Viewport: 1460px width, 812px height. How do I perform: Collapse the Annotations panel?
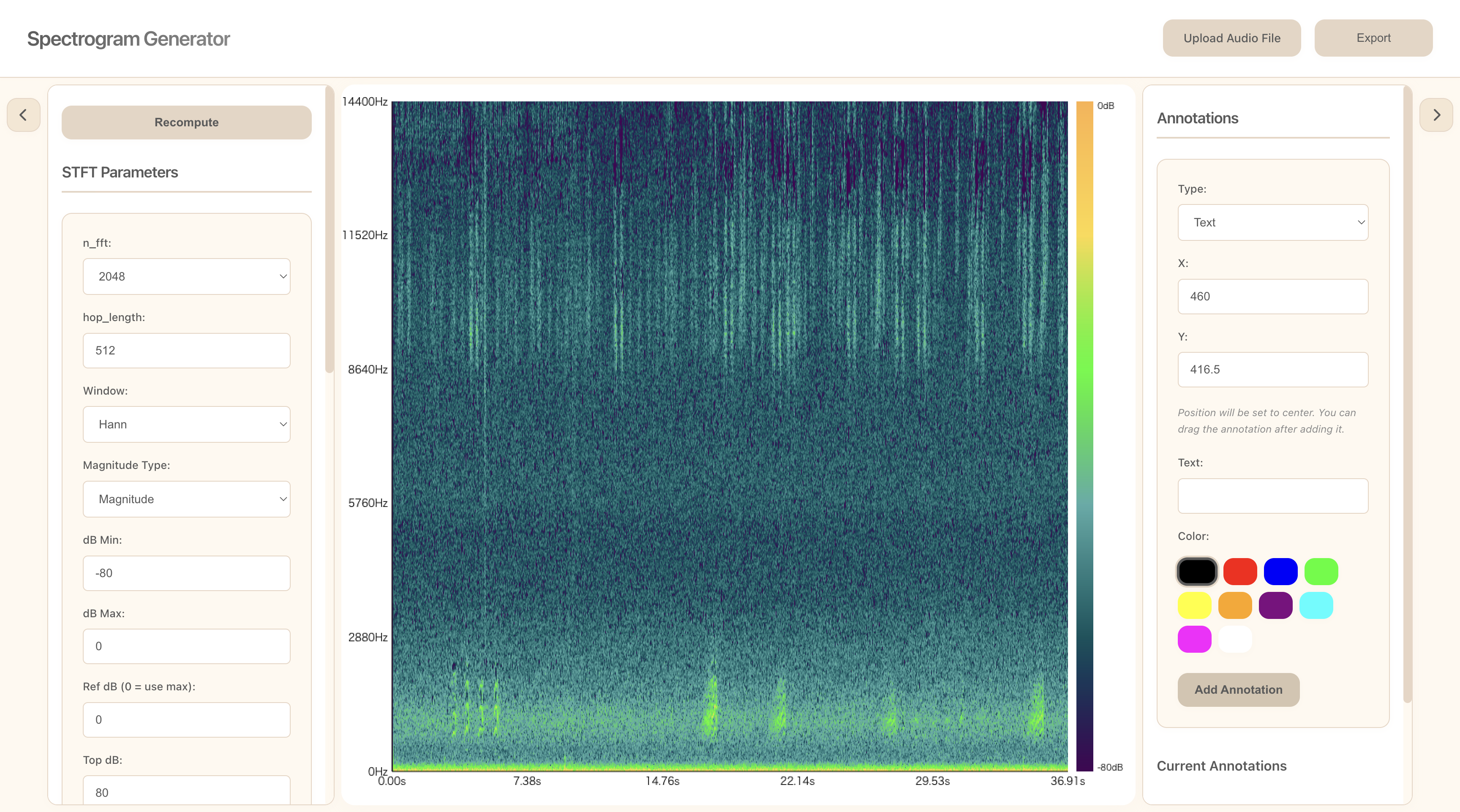coord(1437,115)
